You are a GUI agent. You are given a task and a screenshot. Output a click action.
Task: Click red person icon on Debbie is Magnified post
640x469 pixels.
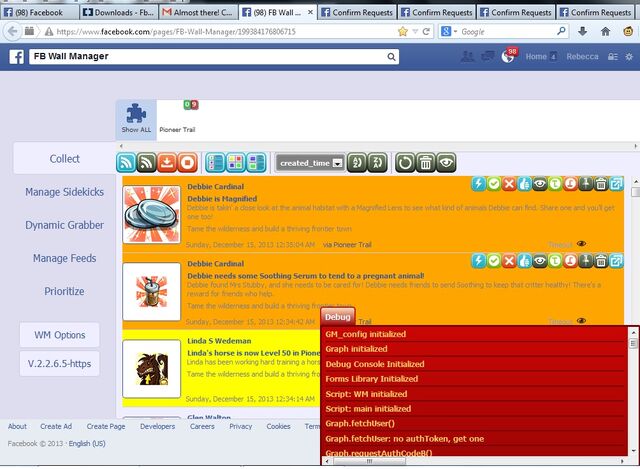pos(570,184)
